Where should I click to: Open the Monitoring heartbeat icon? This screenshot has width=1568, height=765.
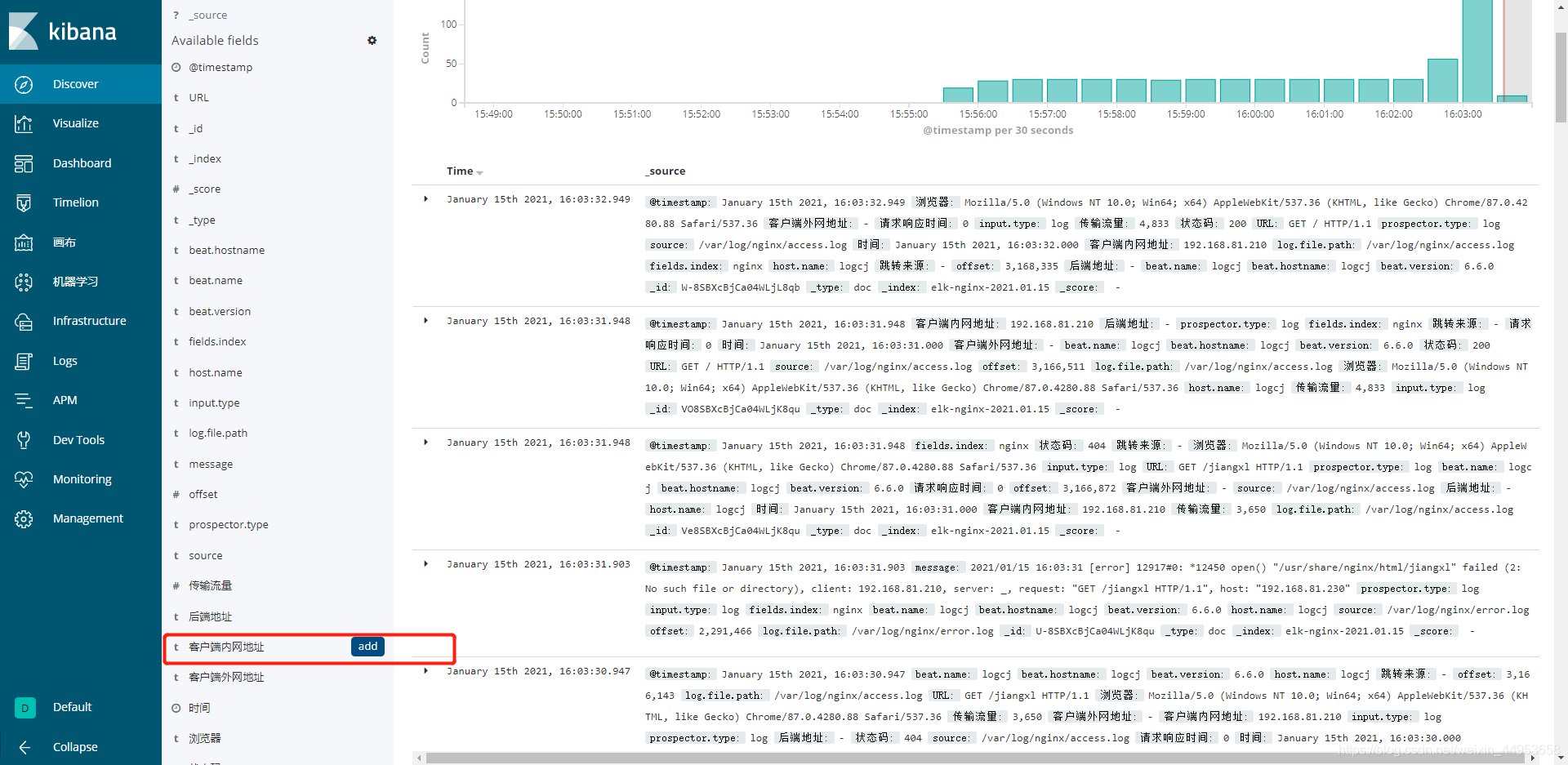click(x=24, y=479)
